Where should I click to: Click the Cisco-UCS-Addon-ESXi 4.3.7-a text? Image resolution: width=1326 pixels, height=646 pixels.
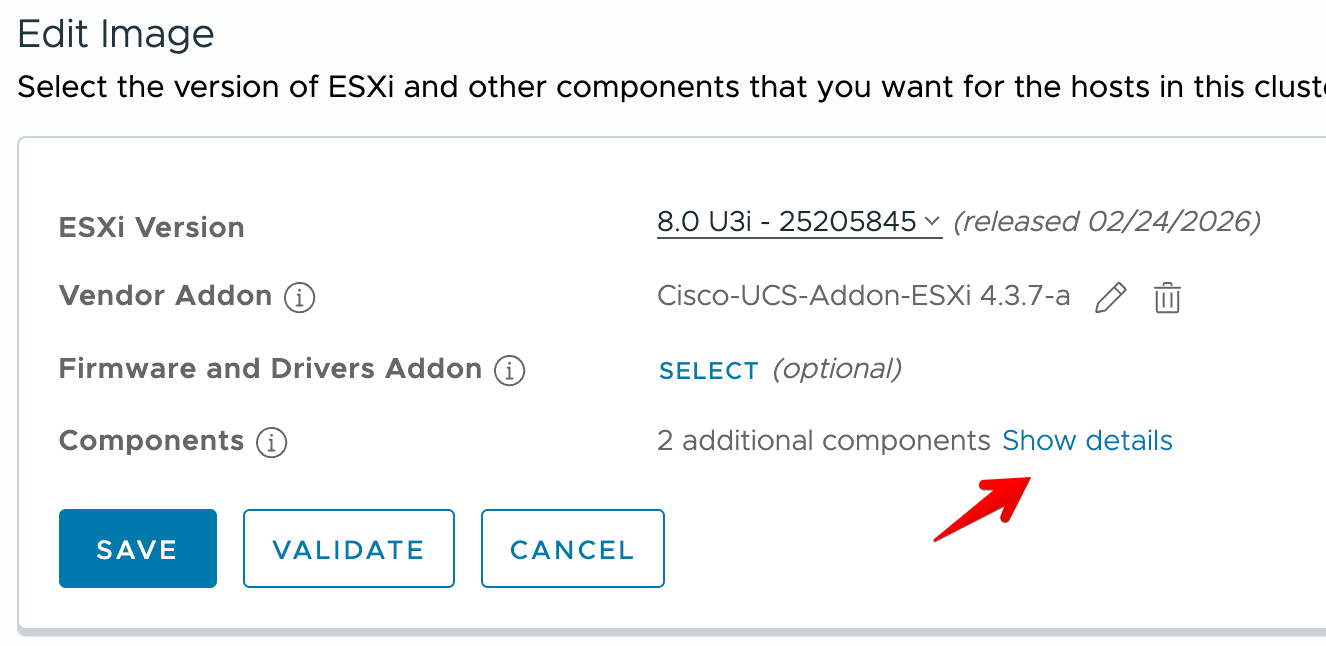(864, 296)
